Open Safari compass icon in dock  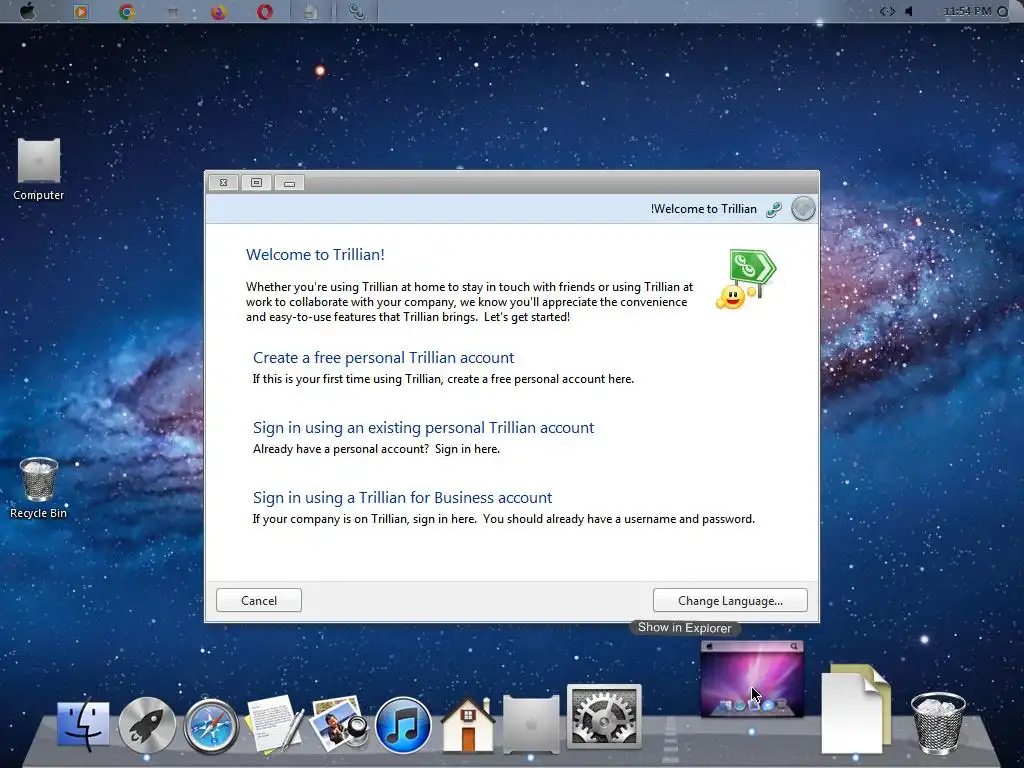point(210,726)
